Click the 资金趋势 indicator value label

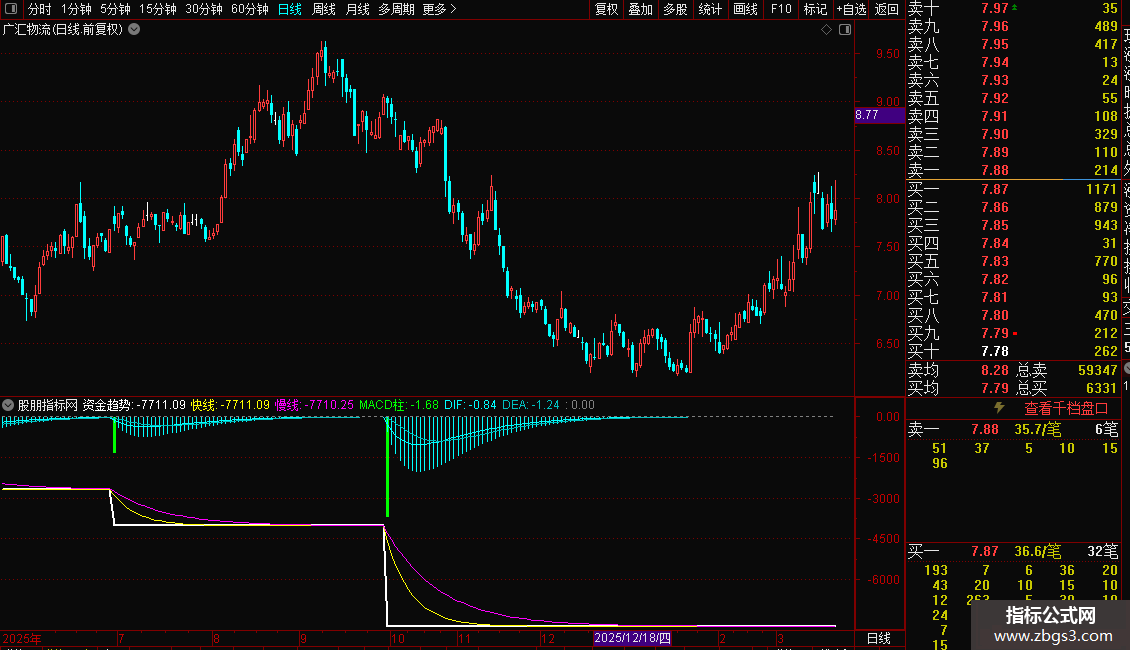134,405
